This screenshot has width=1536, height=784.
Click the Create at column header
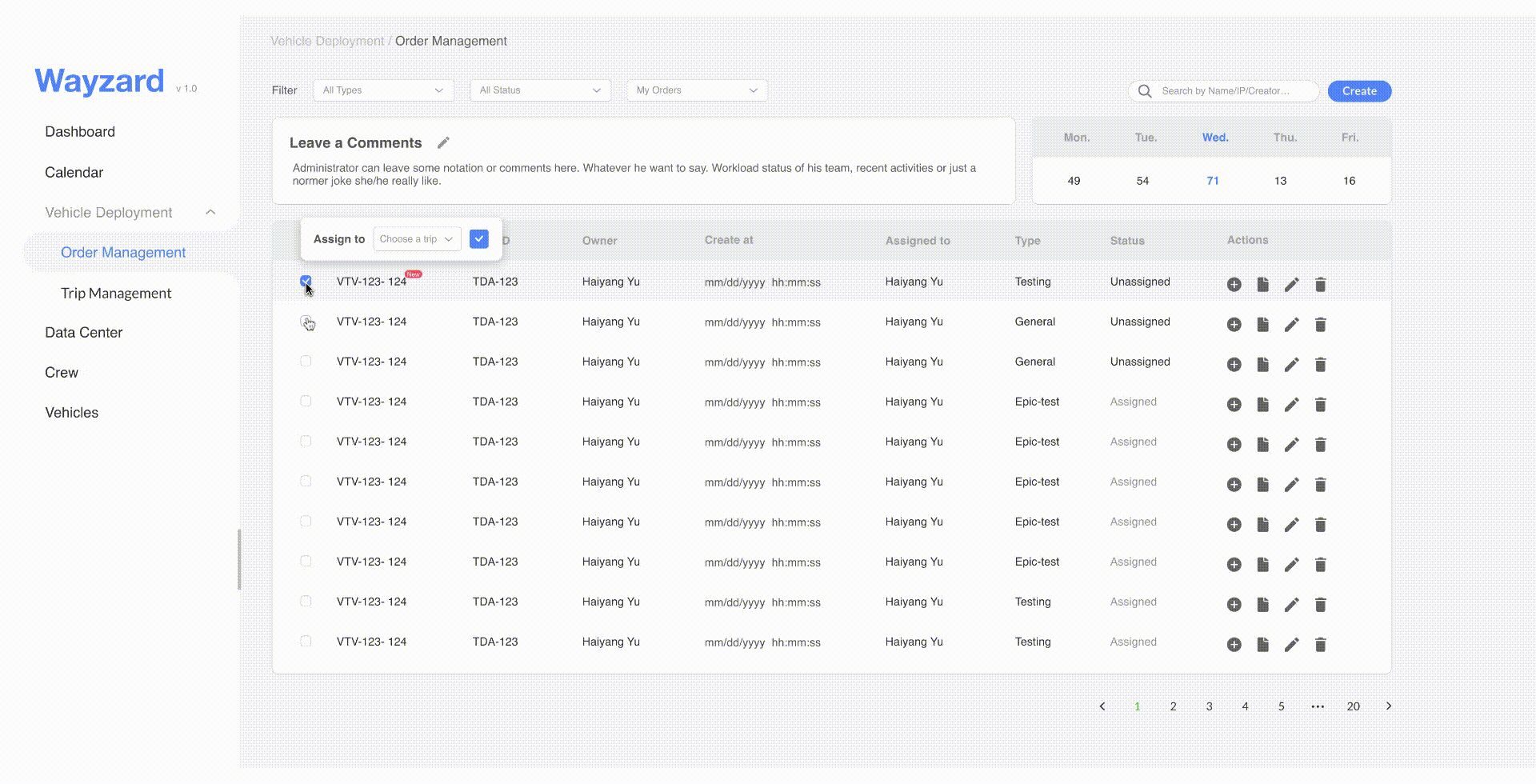[x=729, y=240]
